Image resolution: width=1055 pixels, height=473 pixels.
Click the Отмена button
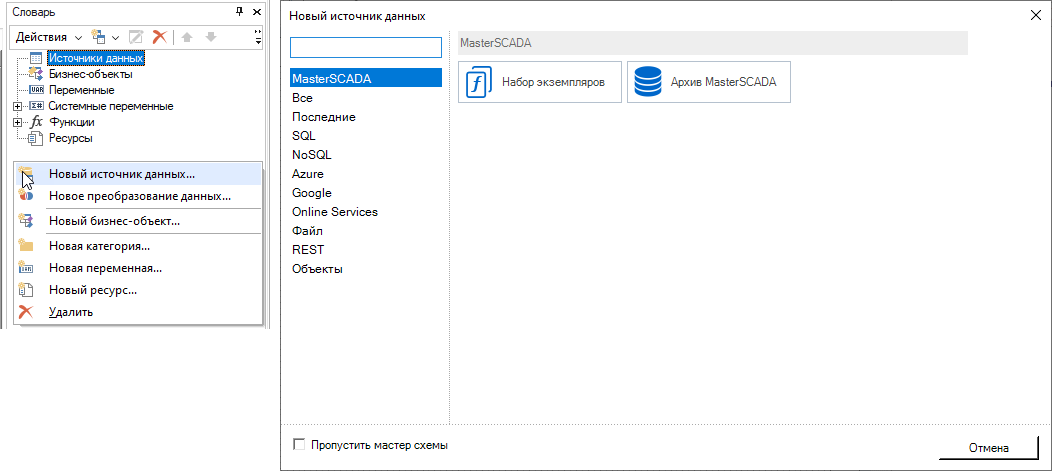click(x=988, y=447)
